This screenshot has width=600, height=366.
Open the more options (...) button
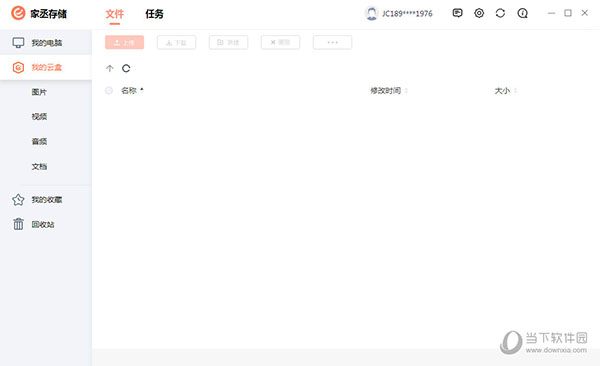(333, 42)
